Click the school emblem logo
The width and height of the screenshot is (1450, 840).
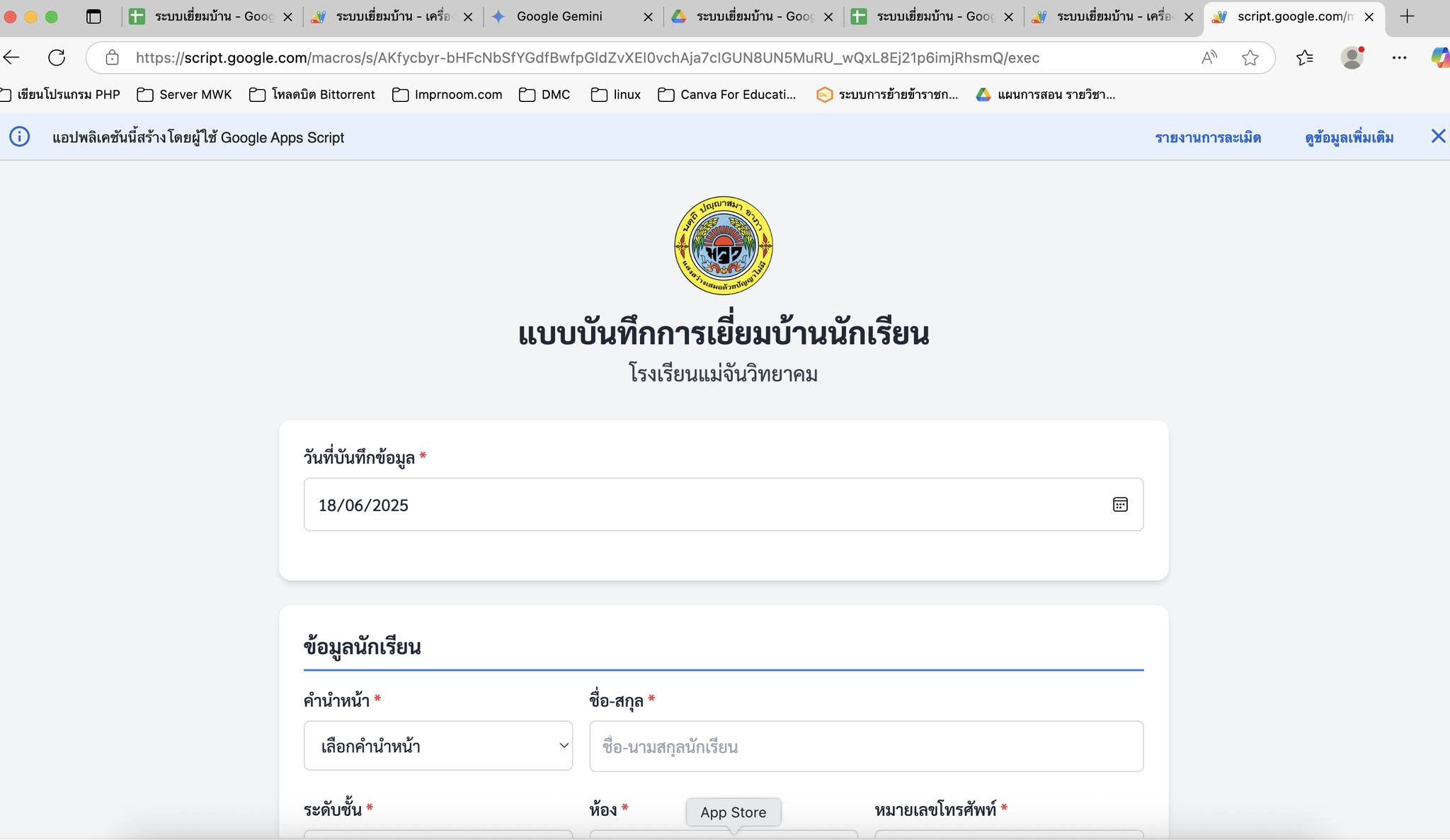coord(724,246)
